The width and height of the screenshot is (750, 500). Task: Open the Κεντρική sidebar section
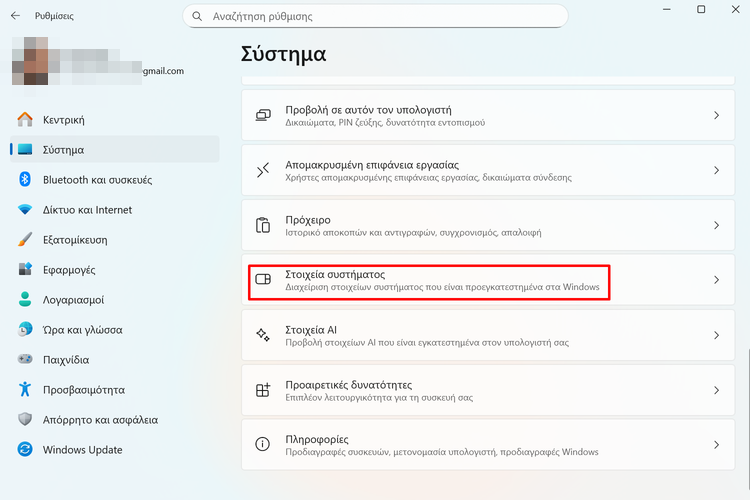point(64,120)
